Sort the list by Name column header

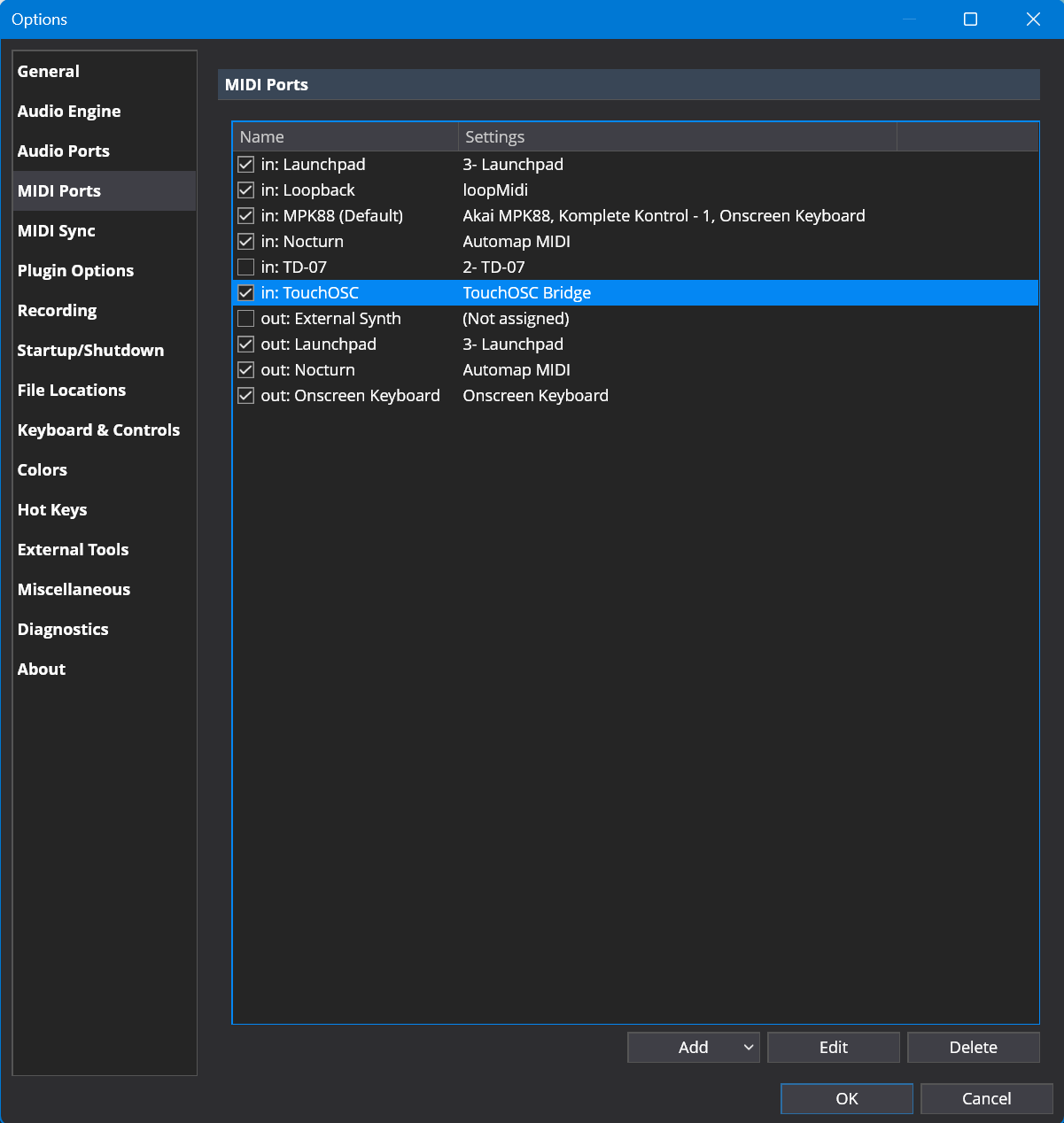coord(345,137)
